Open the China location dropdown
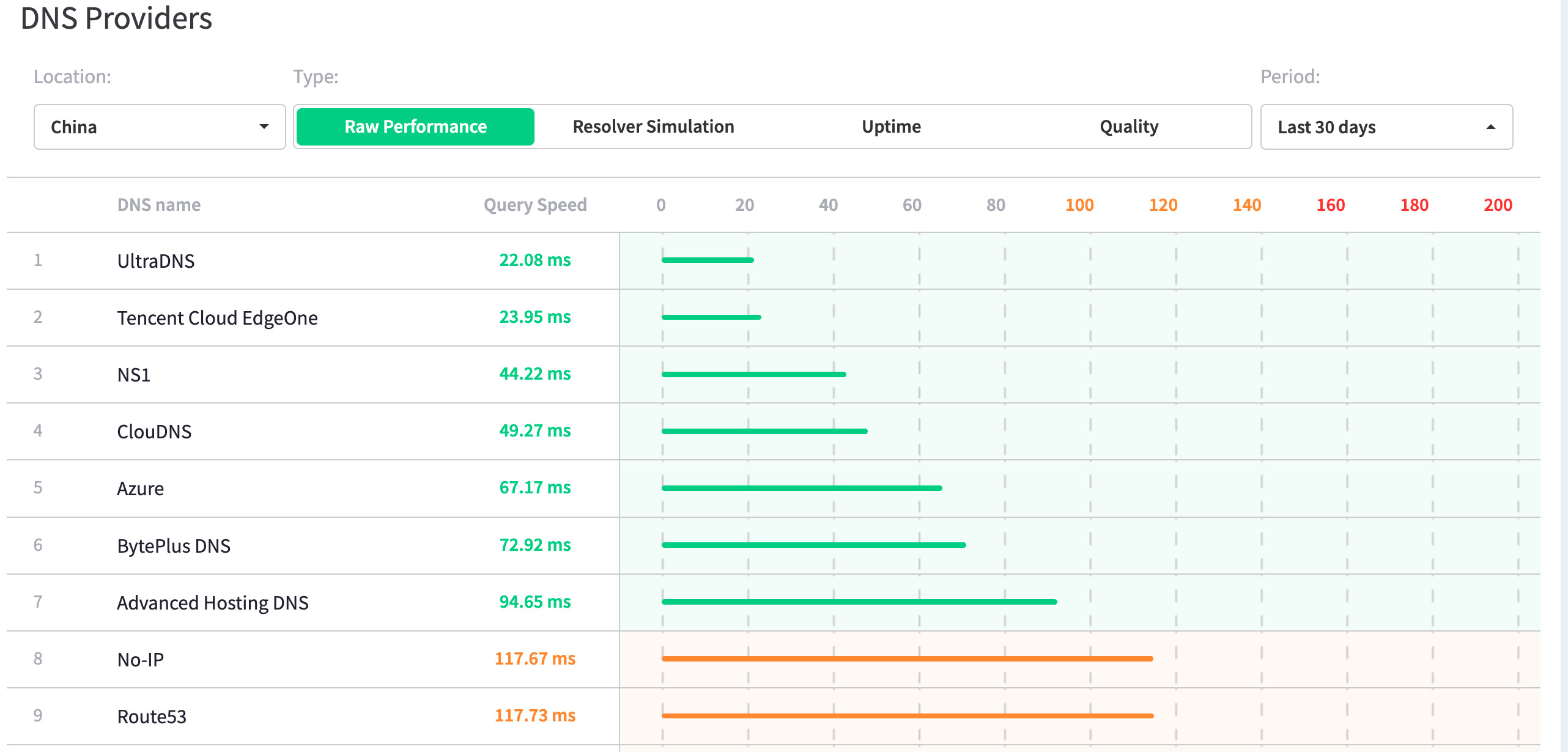The height and width of the screenshot is (752, 1568). [x=159, y=127]
